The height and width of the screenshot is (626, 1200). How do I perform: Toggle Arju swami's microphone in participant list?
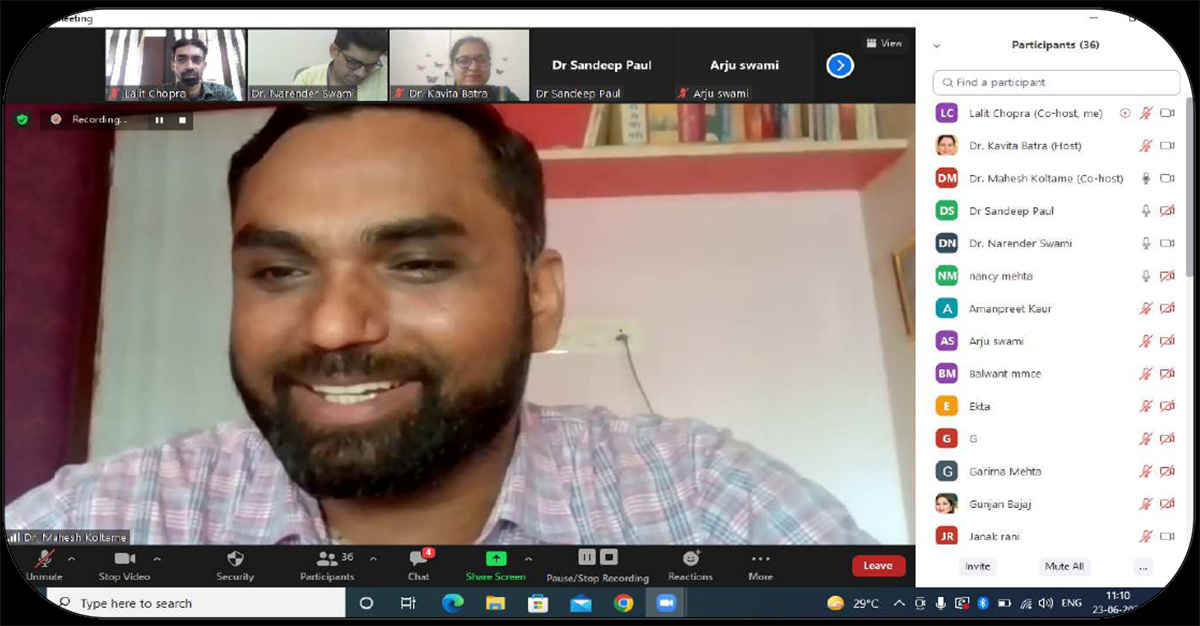point(1146,341)
